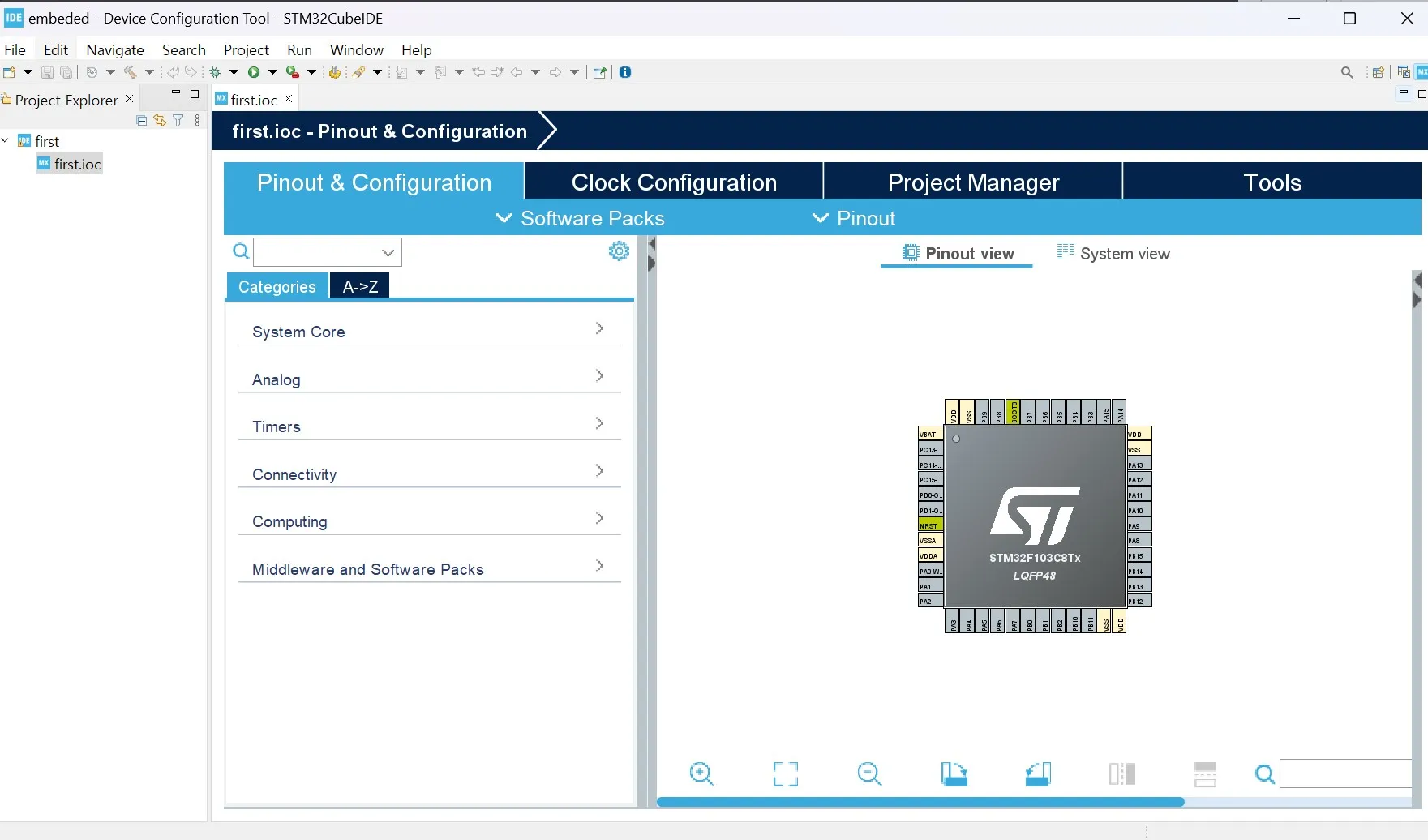Click the BOOT0 pin on the chip
The width and height of the screenshot is (1428, 840).
[x=1013, y=412]
